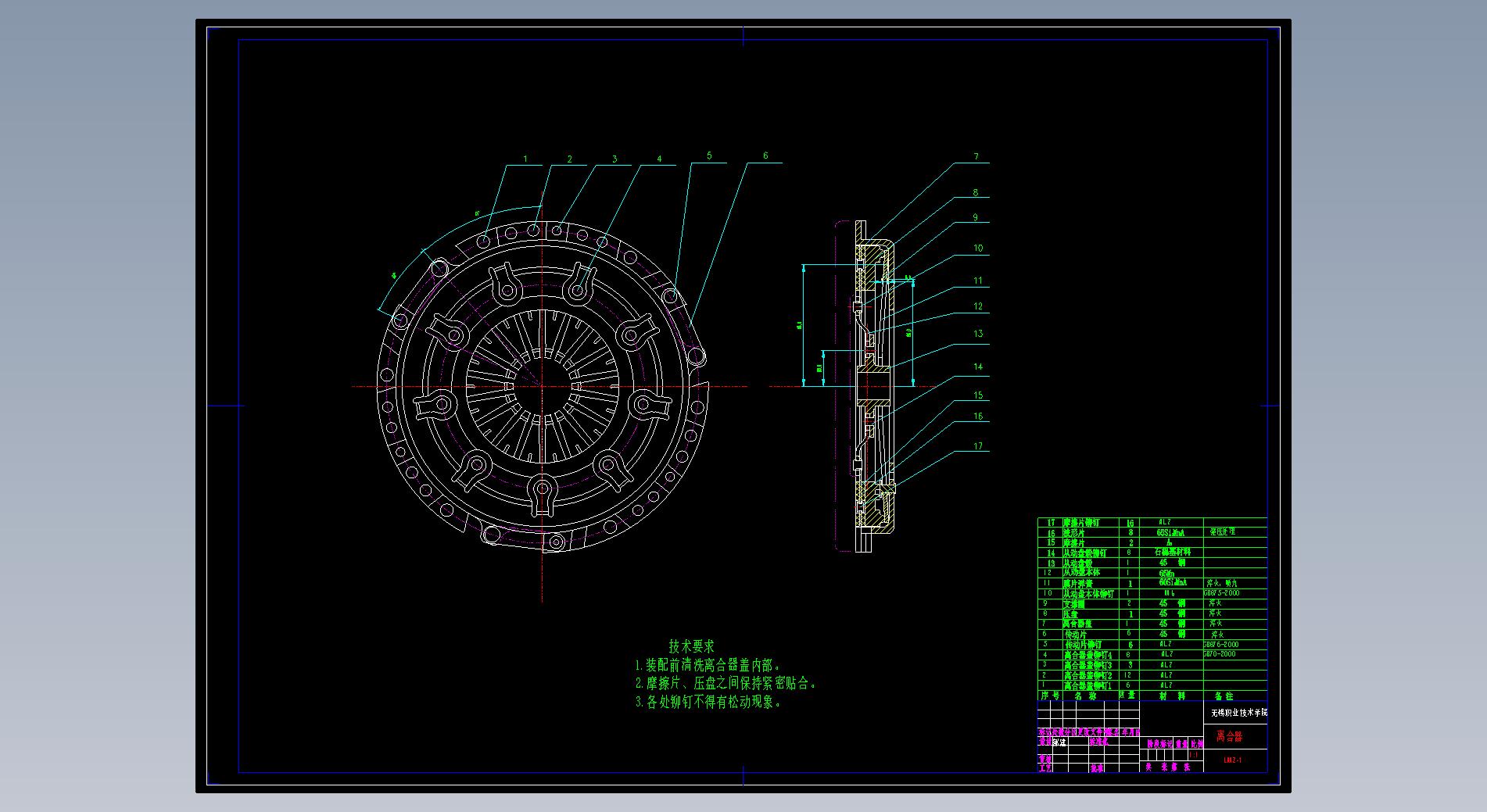Image resolution: width=1487 pixels, height=812 pixels.
Task: Click '名称' header in parts list
Action: coord(1085,696)
